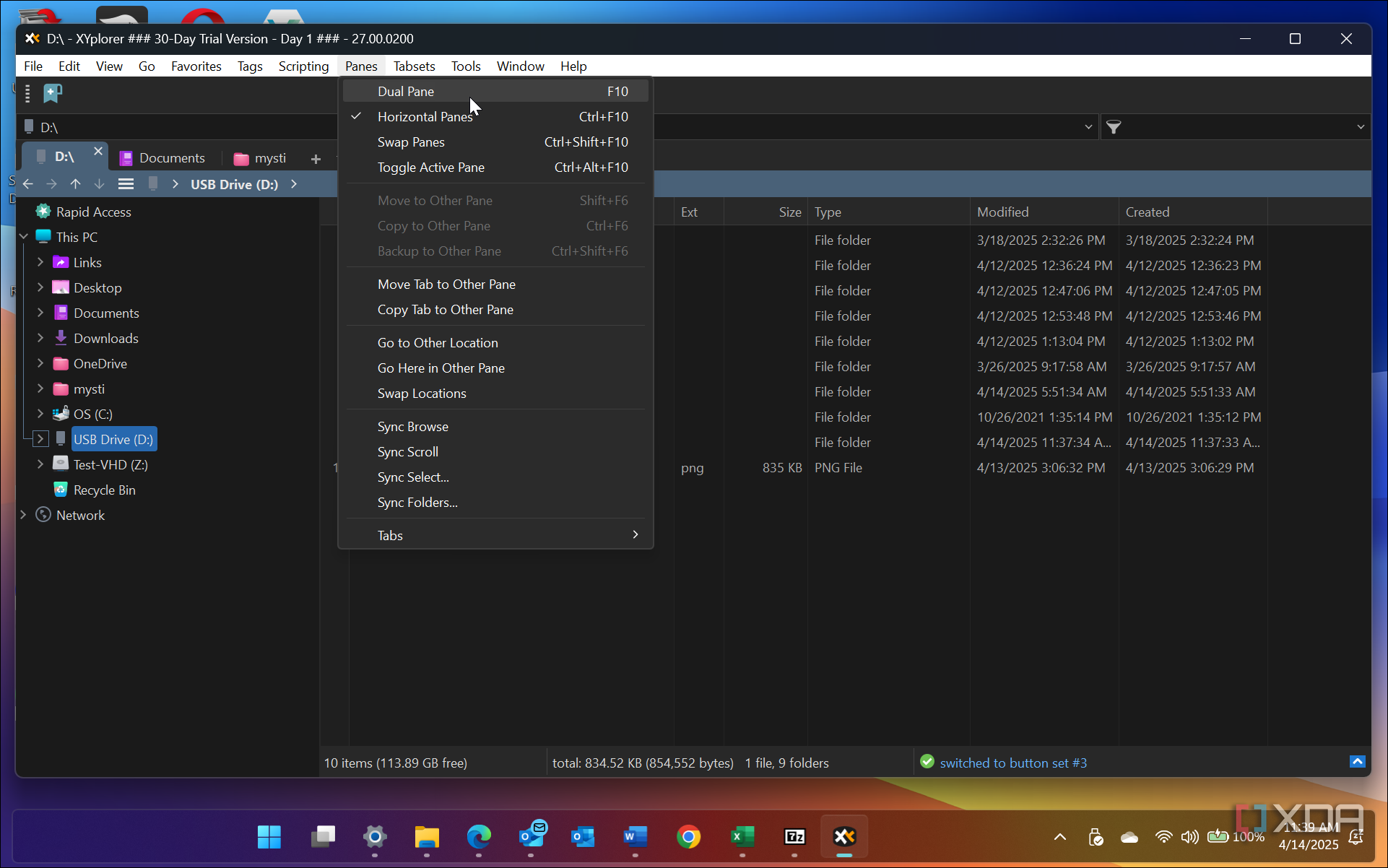Screen dimensions: 1388x868
Task: Switch to the Documents tab
Action: pyautogui.click(x=162, y=157)
